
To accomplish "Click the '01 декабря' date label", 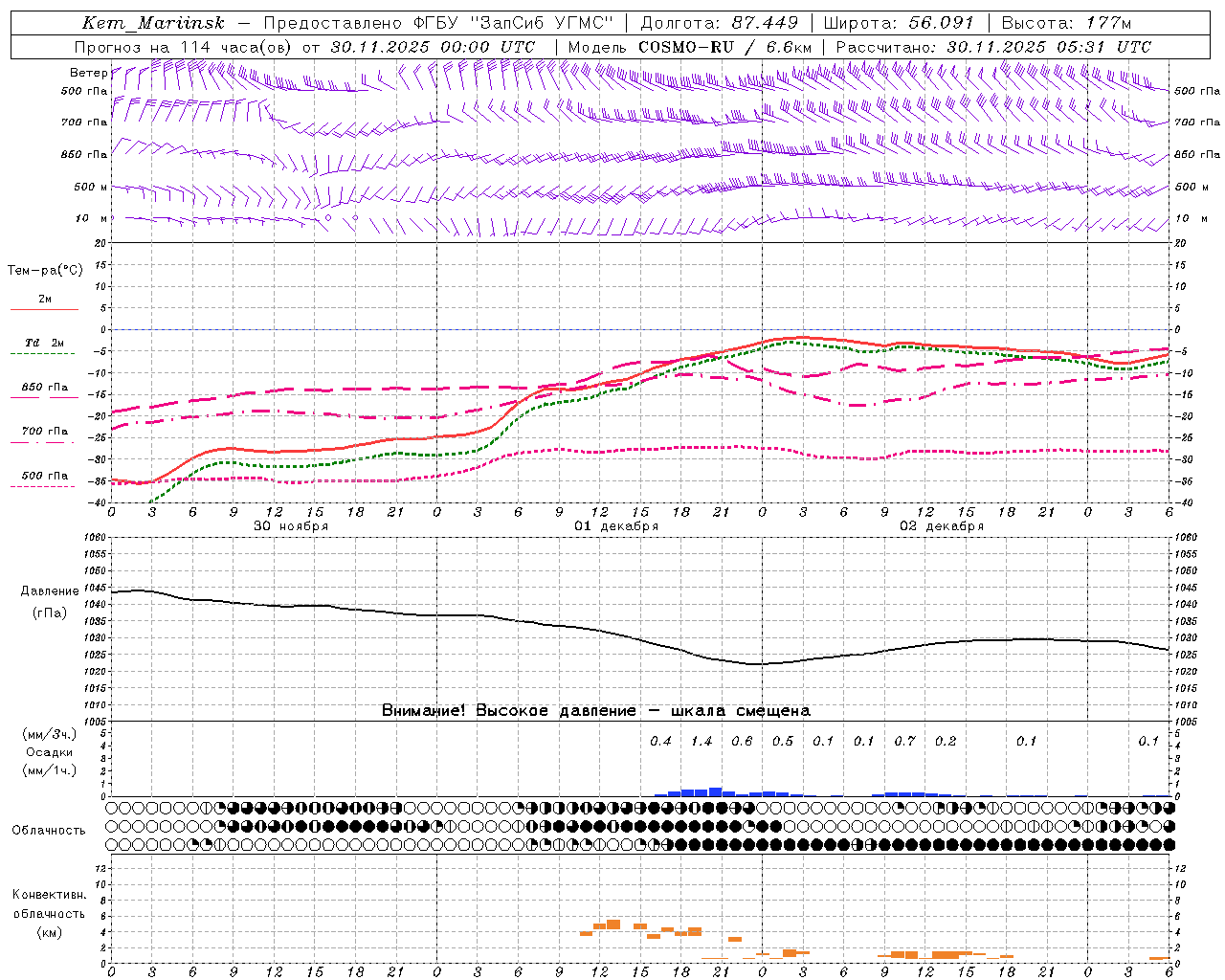I will click(616, 526).
